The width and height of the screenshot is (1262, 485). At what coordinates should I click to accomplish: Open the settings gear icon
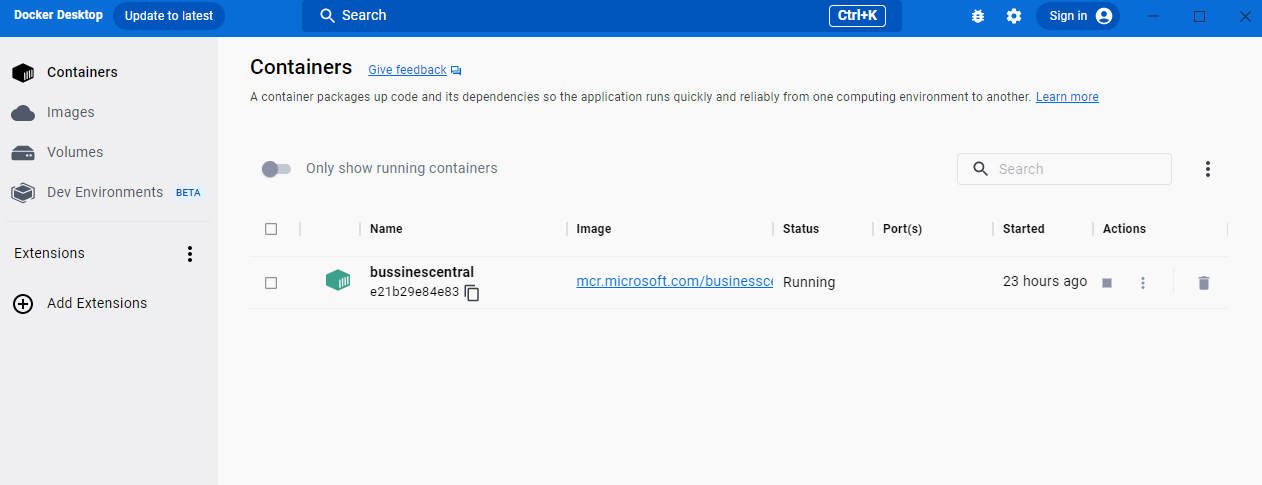1014,16
